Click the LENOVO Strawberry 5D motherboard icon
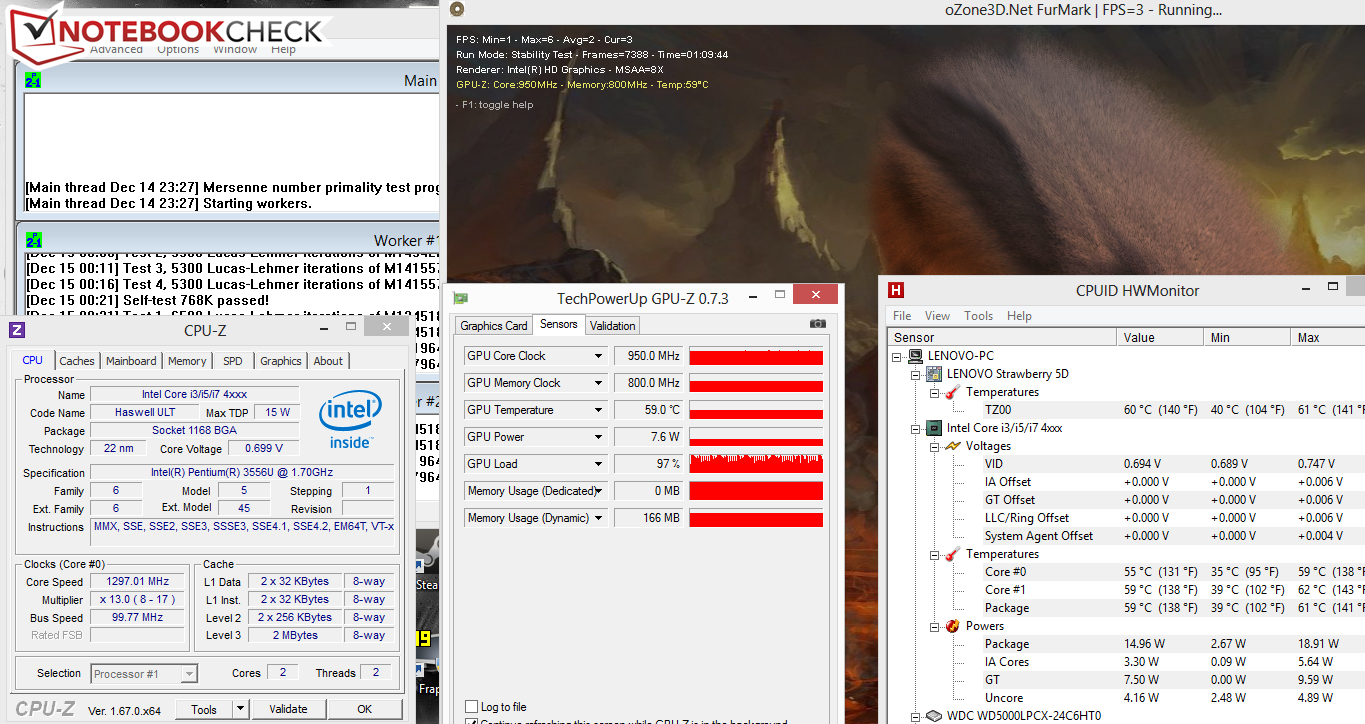The image size is (1365, 724). tap(935, 374)
